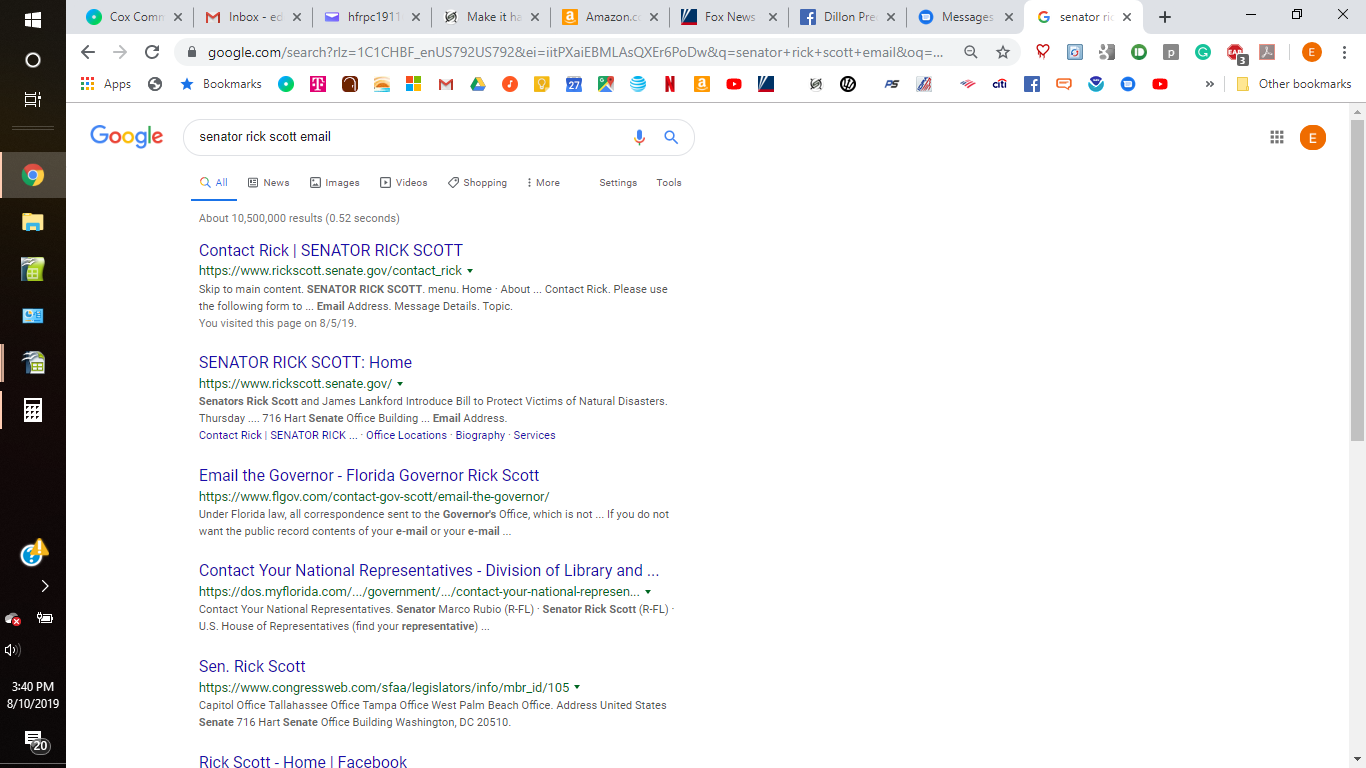Screen dimensions: 1366x768
Task: Go back to the previous page
Action: pyautogui.click(x=88, y=52)
